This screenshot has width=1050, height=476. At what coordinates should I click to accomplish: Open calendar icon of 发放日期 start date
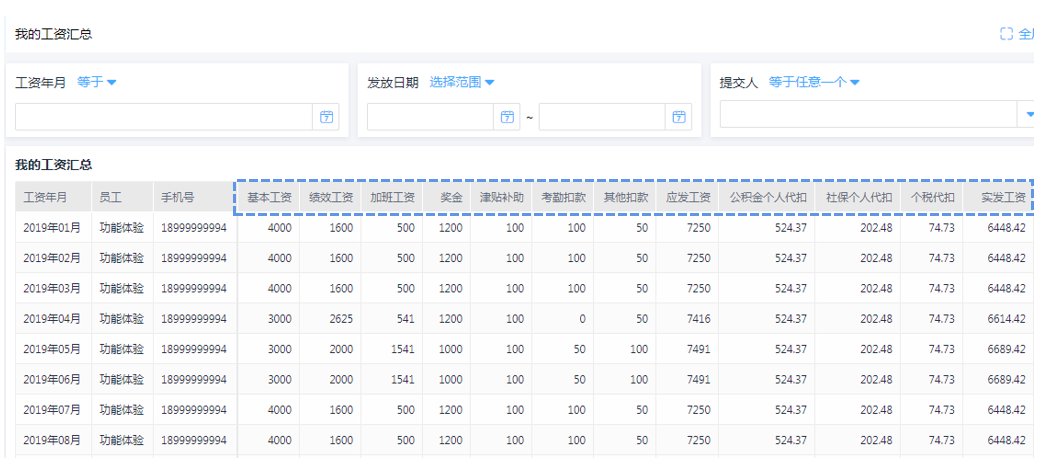(507, 117)
